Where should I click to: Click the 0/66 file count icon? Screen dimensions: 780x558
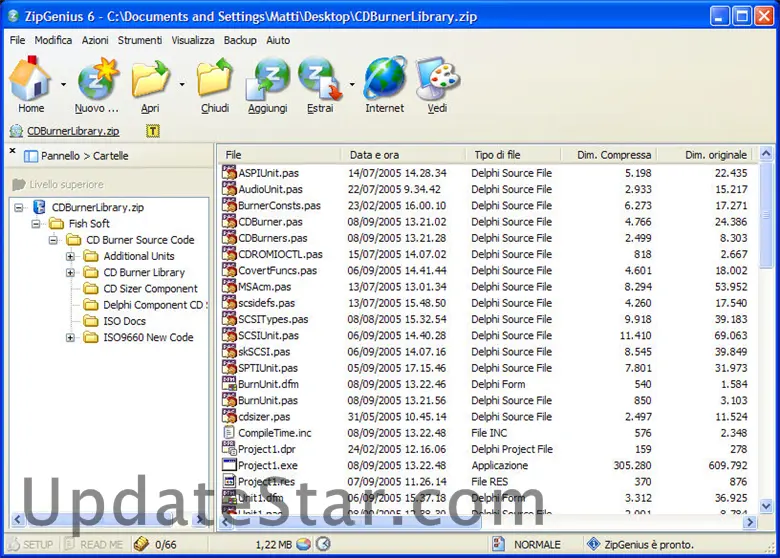(141, 544)
